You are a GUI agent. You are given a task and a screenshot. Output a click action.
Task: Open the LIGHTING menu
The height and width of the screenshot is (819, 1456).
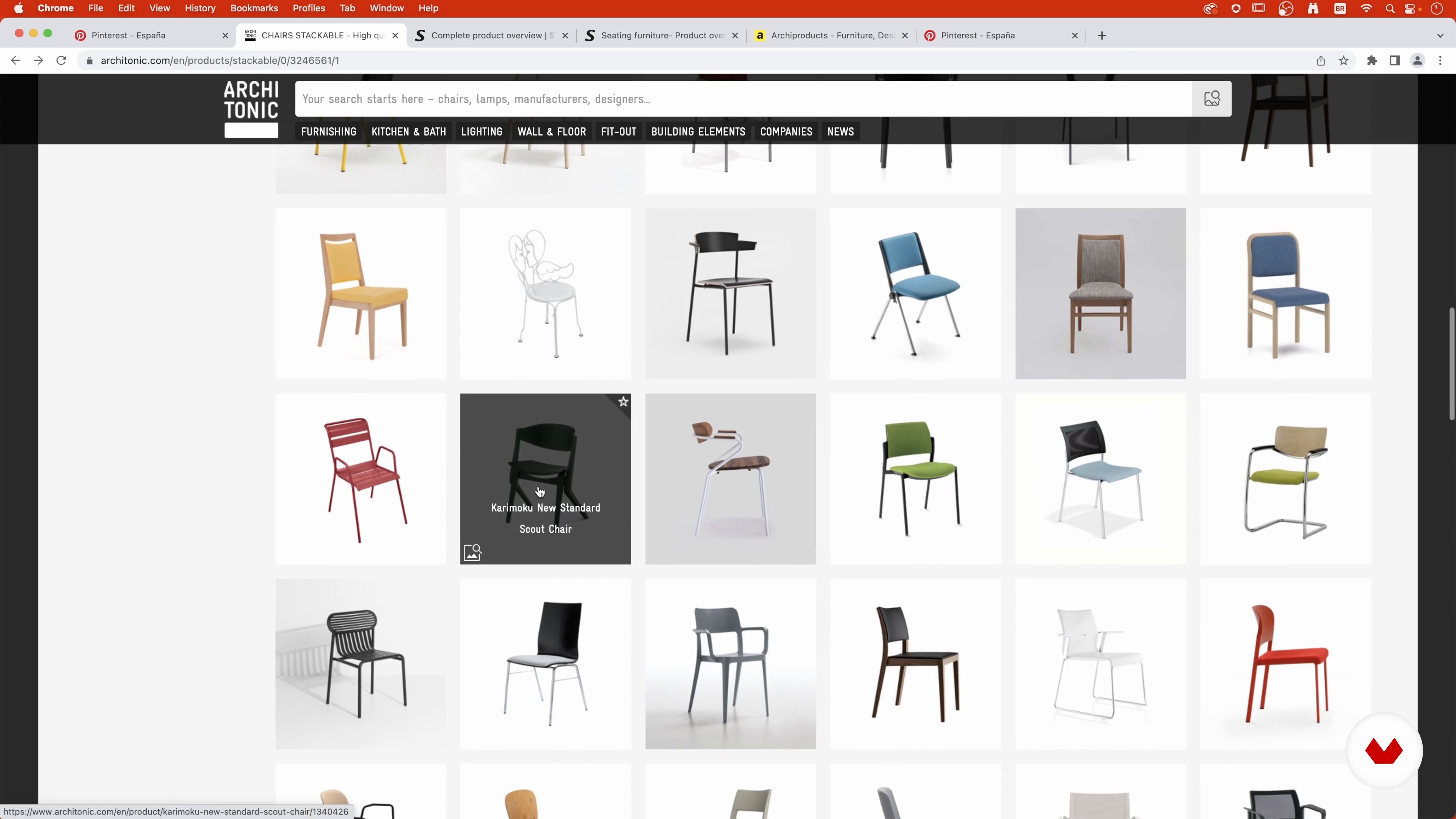pyautogui.click(x=482, y=132)
